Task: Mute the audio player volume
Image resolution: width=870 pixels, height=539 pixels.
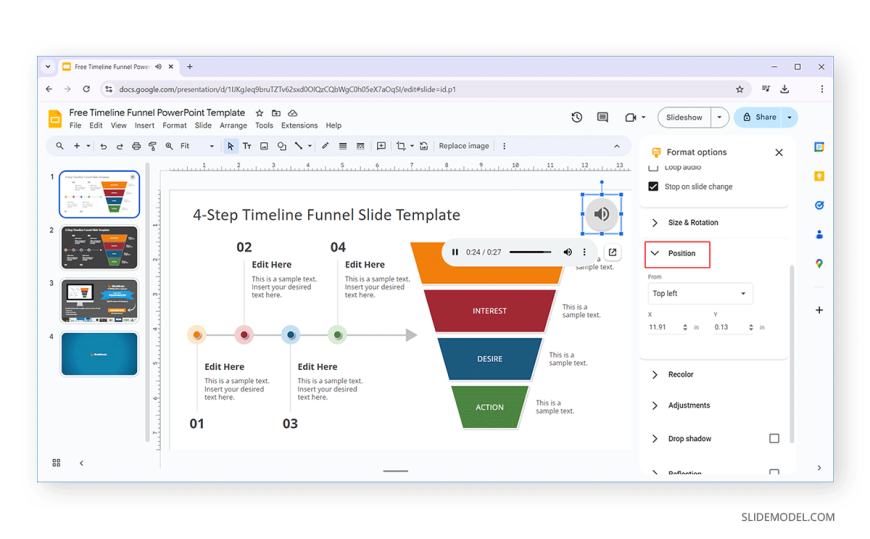Action: pyautogui.click(x=567, y=253)
